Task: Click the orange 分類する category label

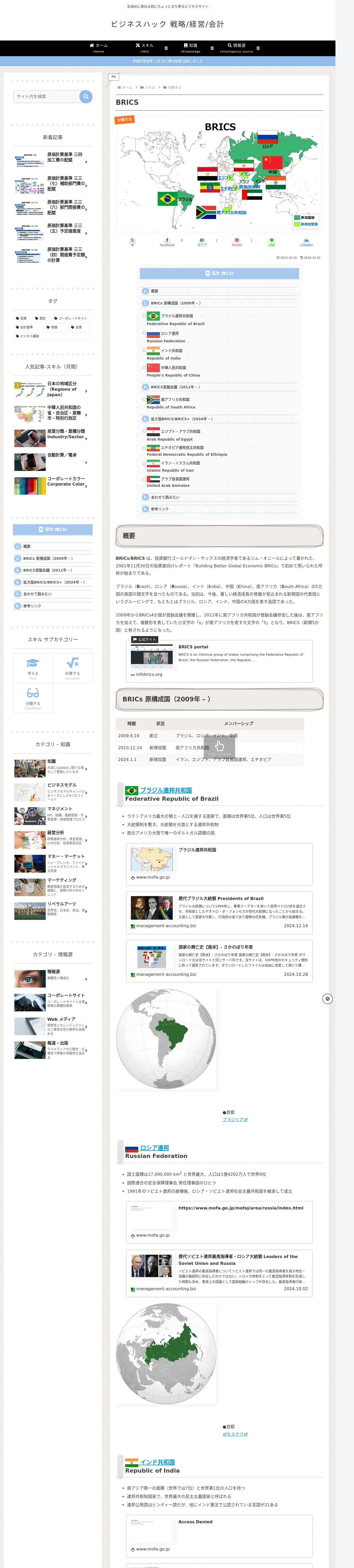Action: 124,120
